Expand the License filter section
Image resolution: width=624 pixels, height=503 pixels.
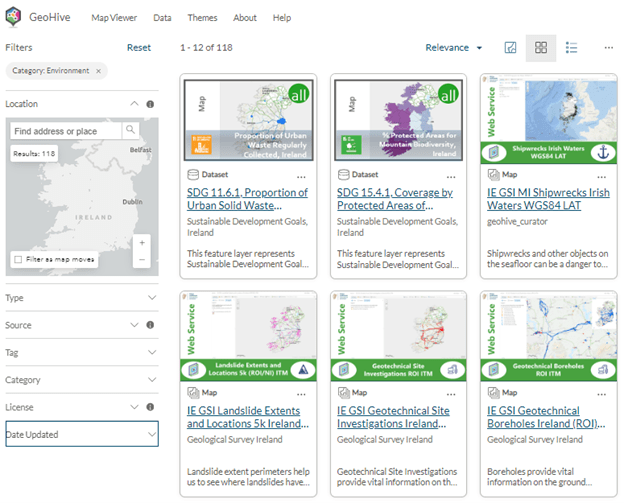pos(134,407)
